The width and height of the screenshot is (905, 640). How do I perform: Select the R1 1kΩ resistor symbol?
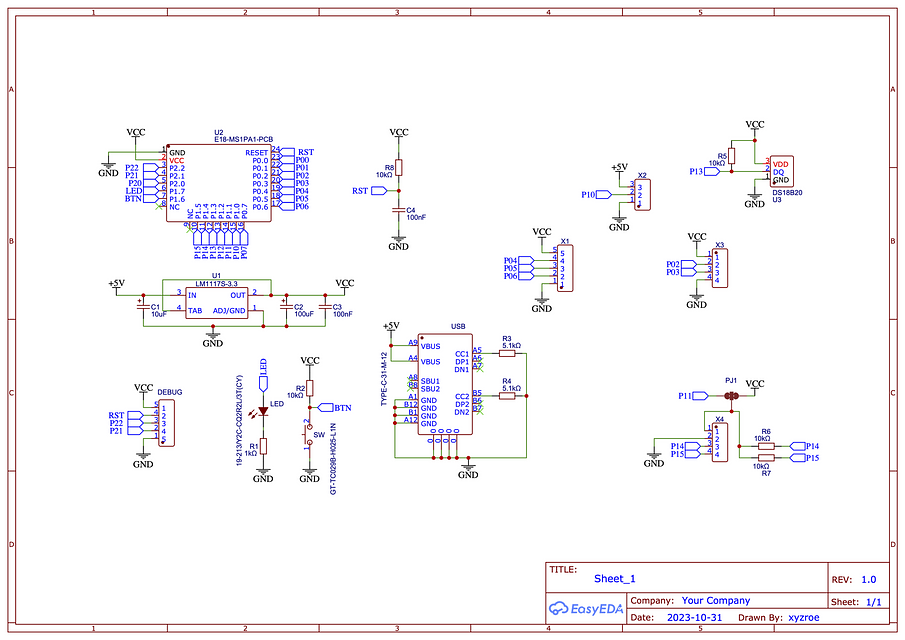(x=263, y=446)
